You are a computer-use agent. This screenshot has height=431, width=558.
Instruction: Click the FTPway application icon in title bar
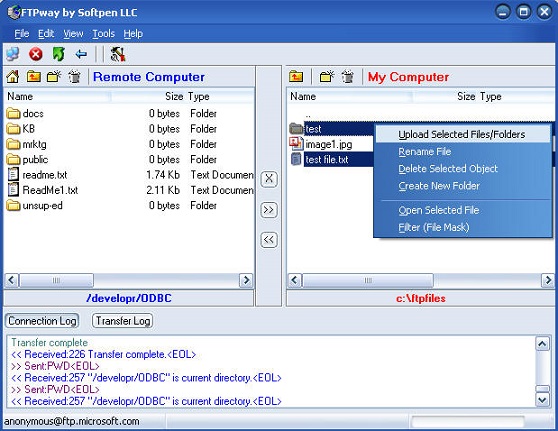[x=14, y=12]
